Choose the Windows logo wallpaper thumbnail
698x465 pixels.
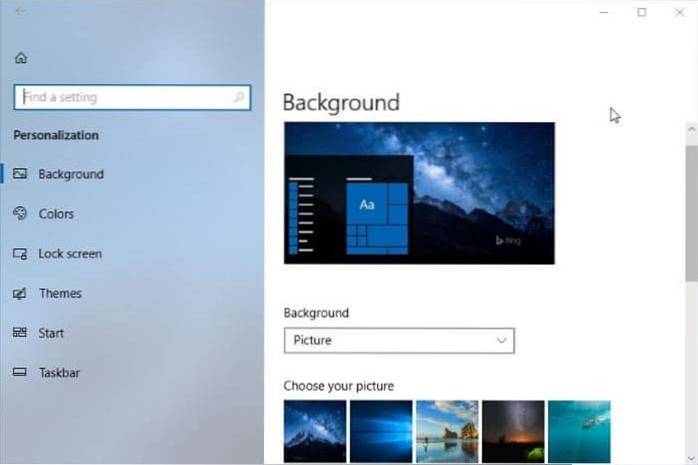click(381, 431)
